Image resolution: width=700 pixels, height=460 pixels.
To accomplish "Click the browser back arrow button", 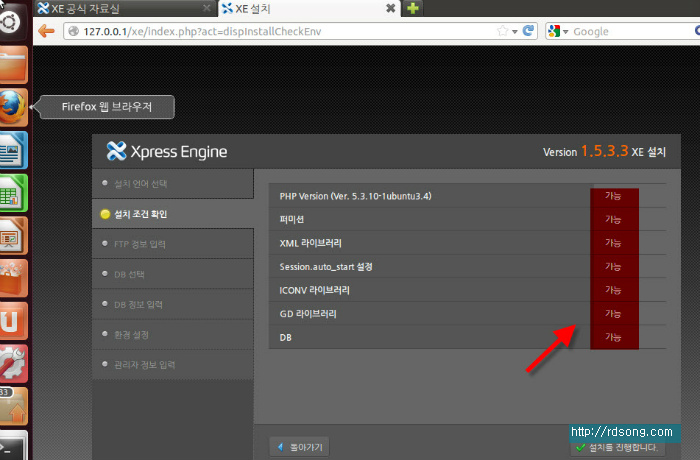I will (x=46, y=30).
